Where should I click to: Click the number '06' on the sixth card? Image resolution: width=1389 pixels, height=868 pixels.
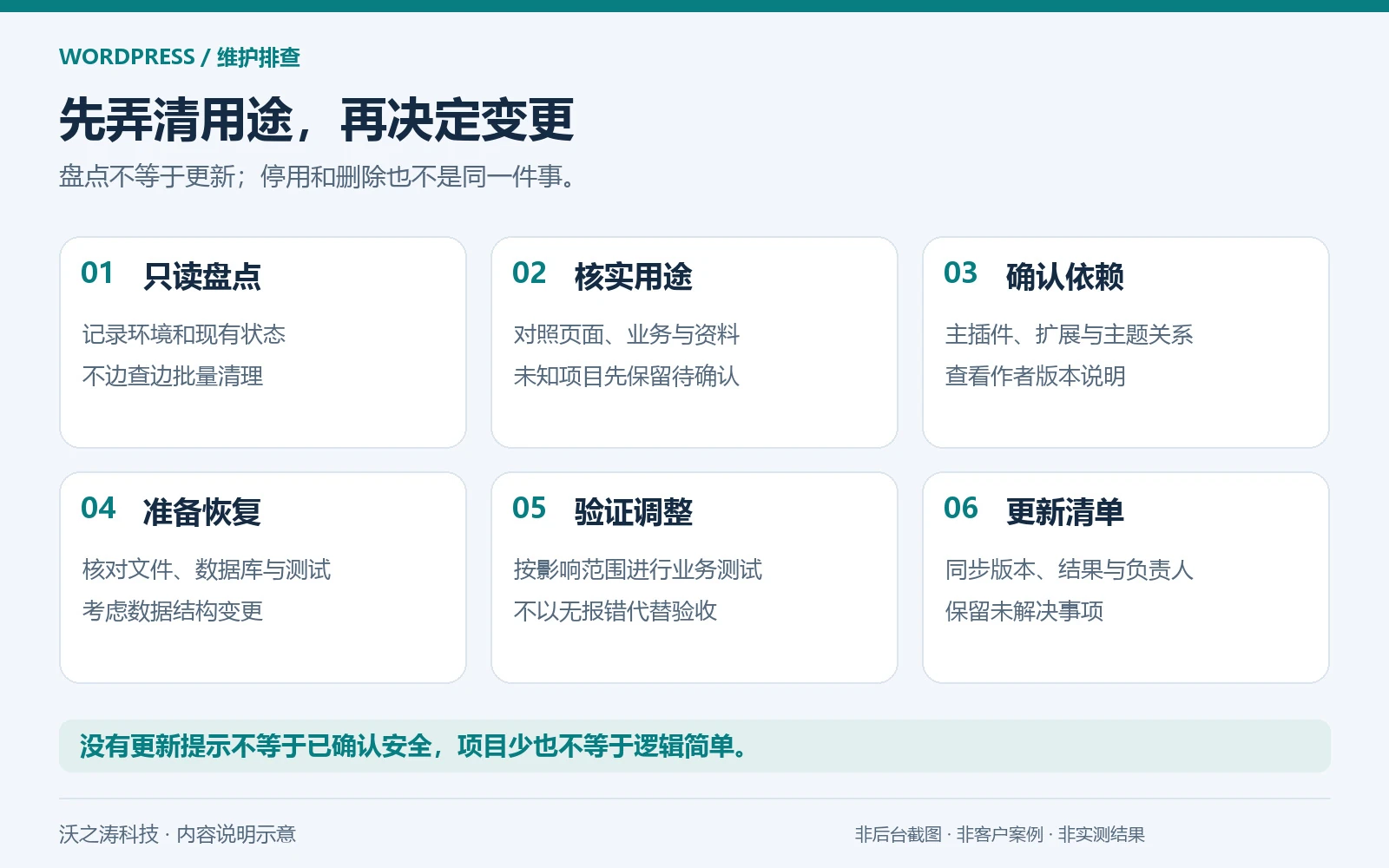tap(961, 509)
